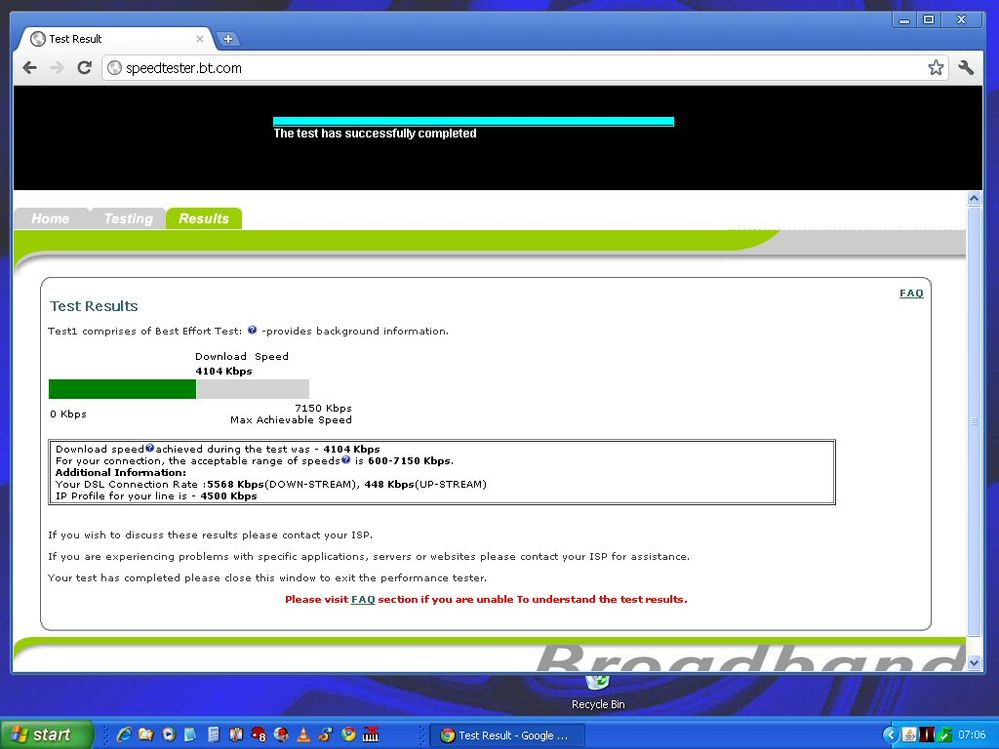The image size is (999, 749).
Task: Switch to the Home tab
Action: click(x=50, y=218)
